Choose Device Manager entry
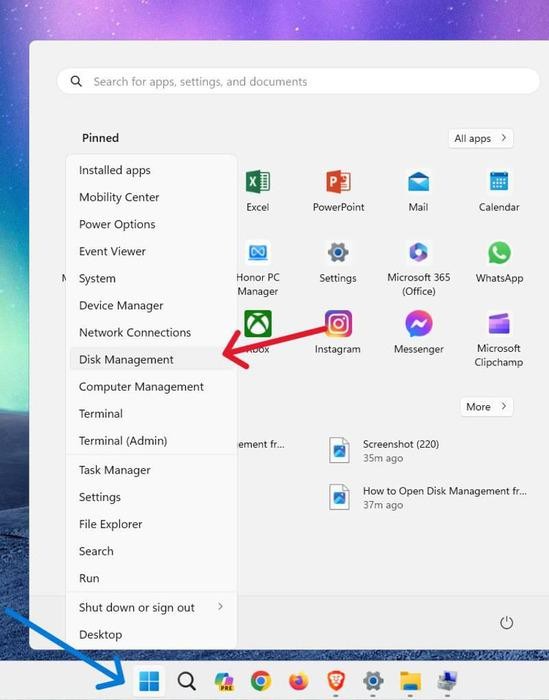Image resolution: width=549 pixels, height=700 pixels. click(151, 306)
